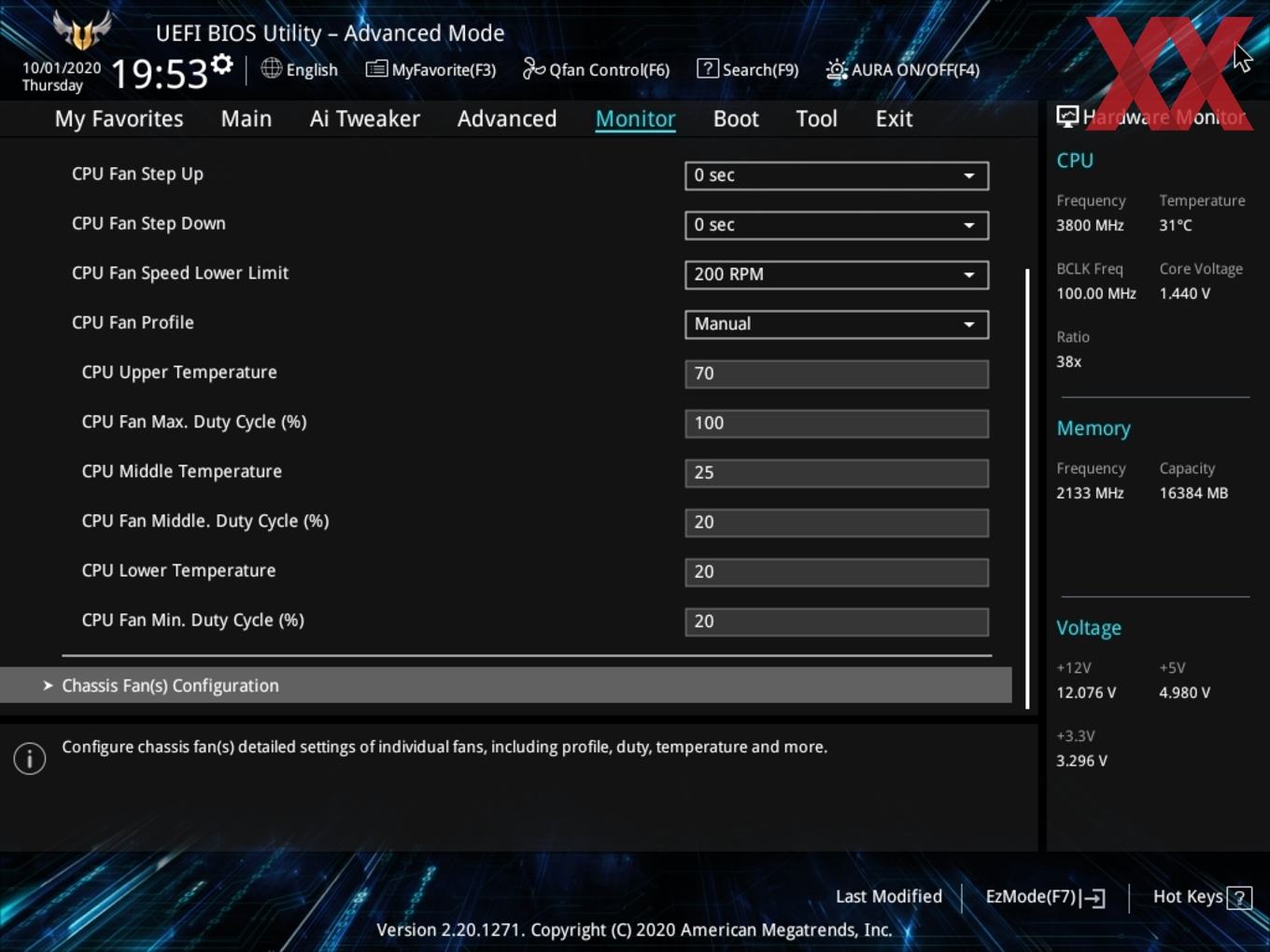Open CPU Fan Step Down dropdown

click(x=837, y=225)
